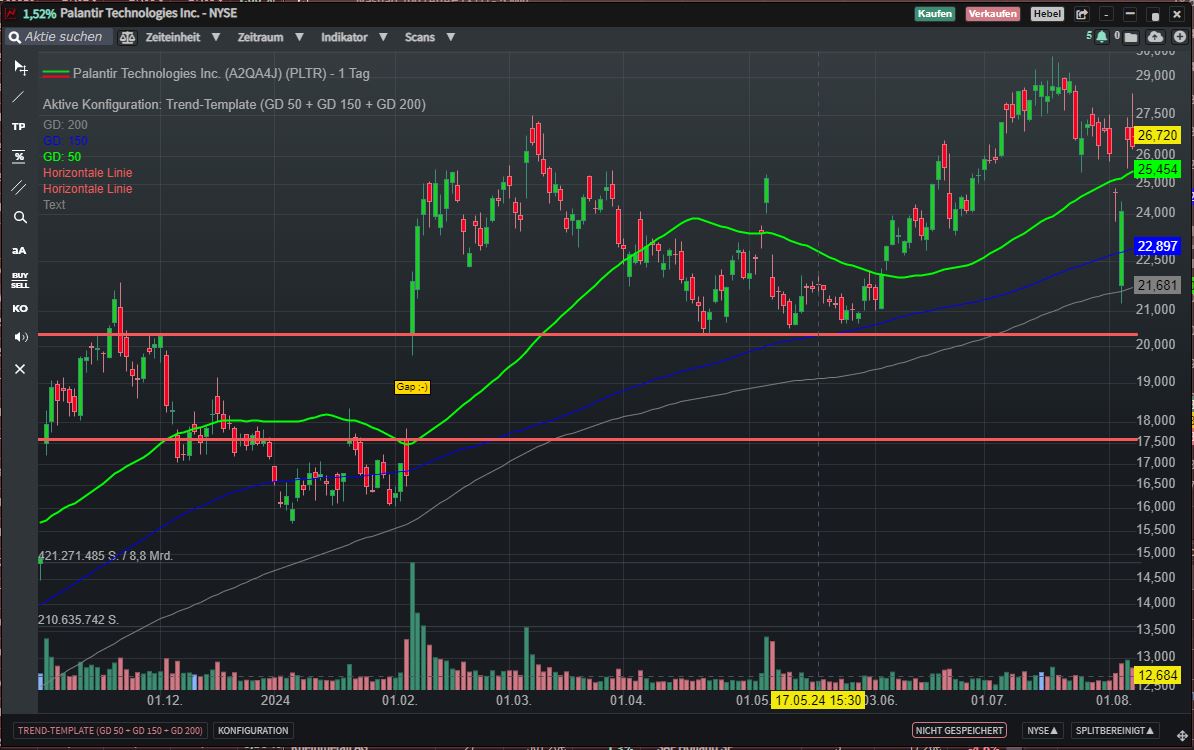Select the trend line drawing tool
This screenshot has width=1194, height=750.
coord(19,97)
